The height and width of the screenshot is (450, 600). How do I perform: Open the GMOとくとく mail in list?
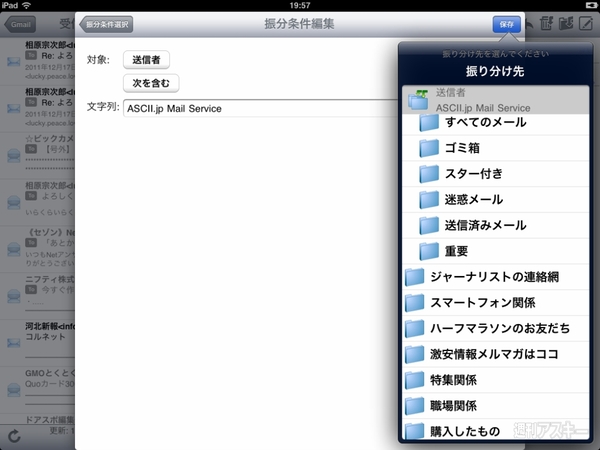tap(38, 389)
